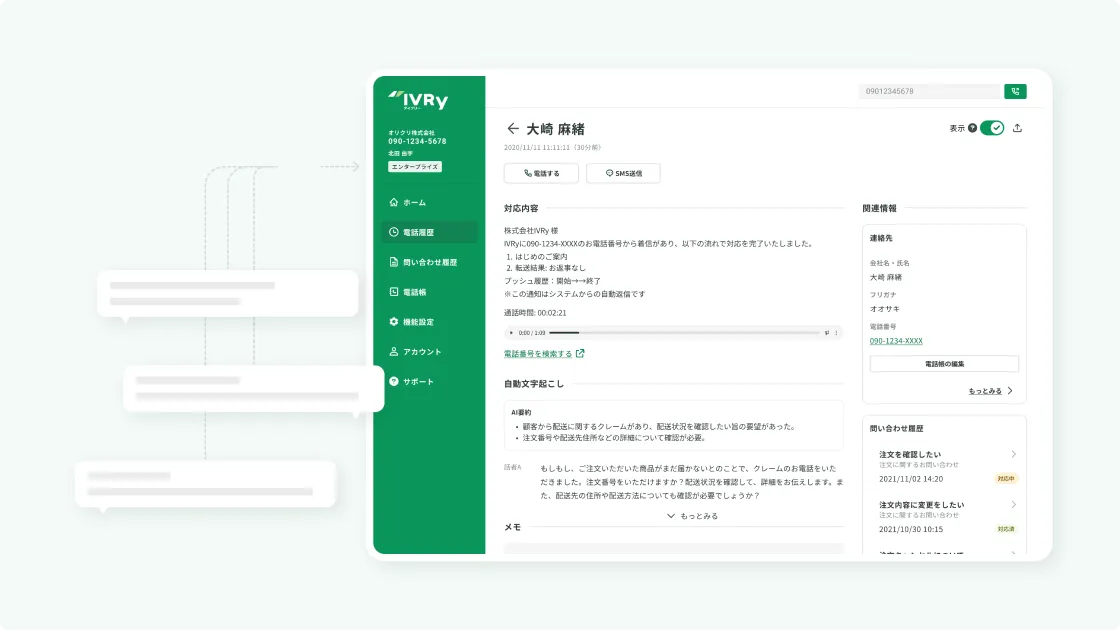Go back using the arrow beside 大崎 麻緒
Image resolution: width=1120 pixels, height=631 pixels.
513,129
